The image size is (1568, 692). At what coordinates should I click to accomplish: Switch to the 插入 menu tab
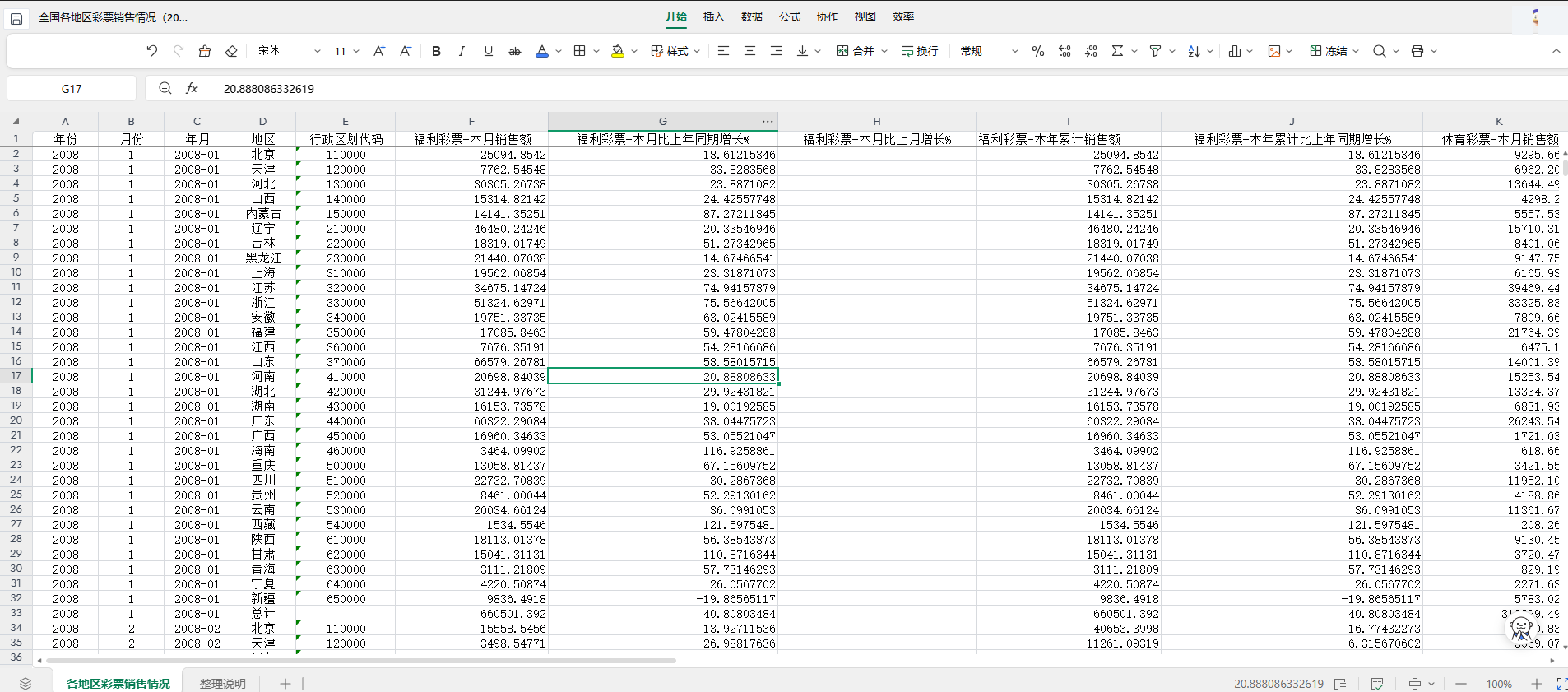pyautogui.click(x=713, y=16)
